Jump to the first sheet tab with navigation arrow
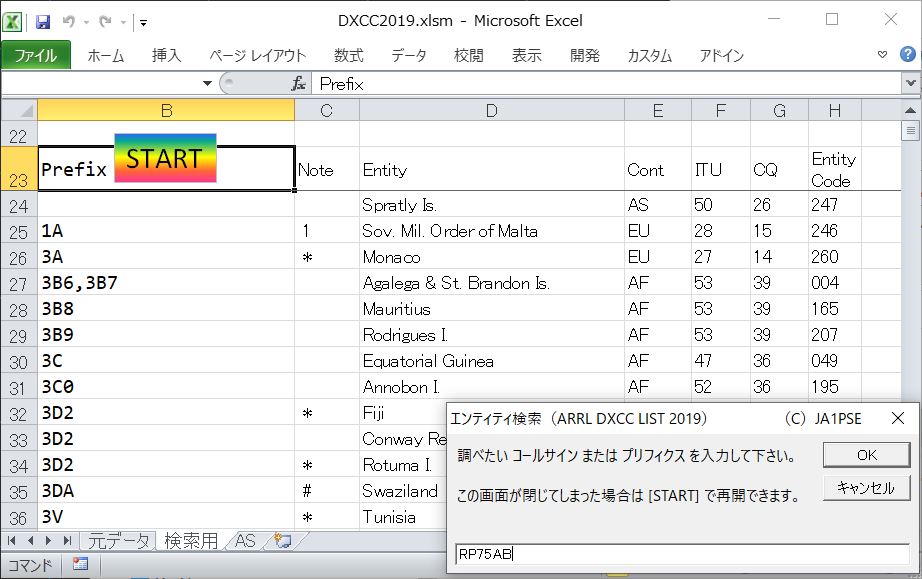 coord(12,541)
